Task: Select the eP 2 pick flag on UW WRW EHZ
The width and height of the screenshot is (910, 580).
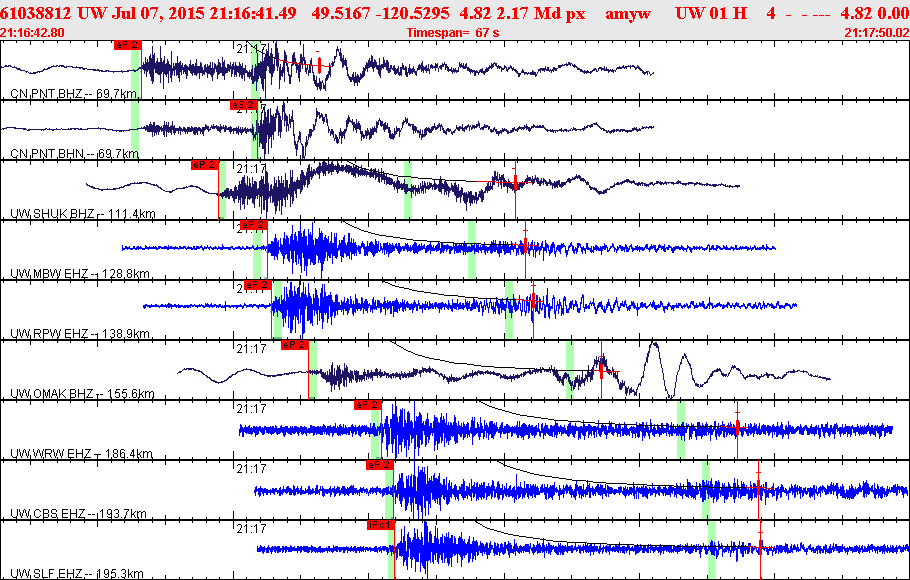Action: click(x=367, y=405)
